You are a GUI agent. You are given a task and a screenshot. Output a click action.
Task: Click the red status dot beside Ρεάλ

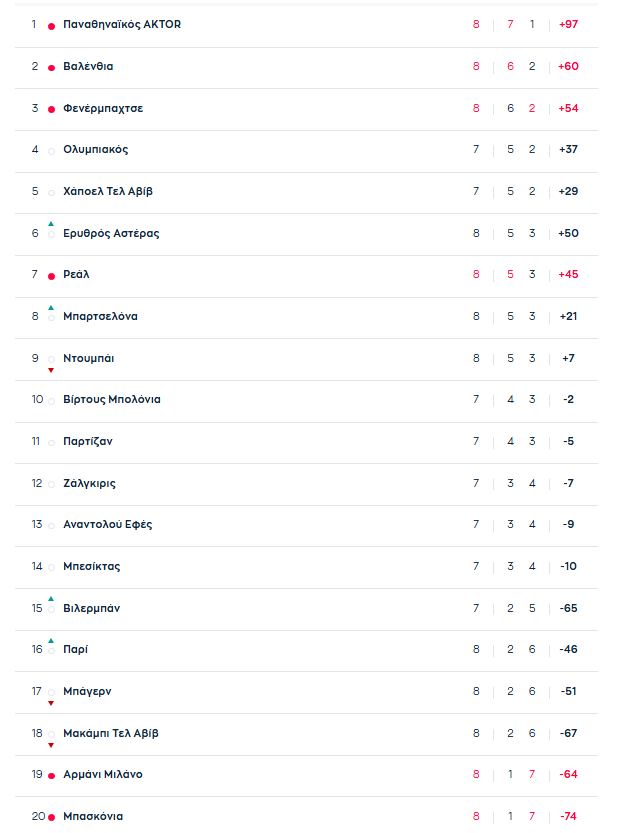click(52, 276)
